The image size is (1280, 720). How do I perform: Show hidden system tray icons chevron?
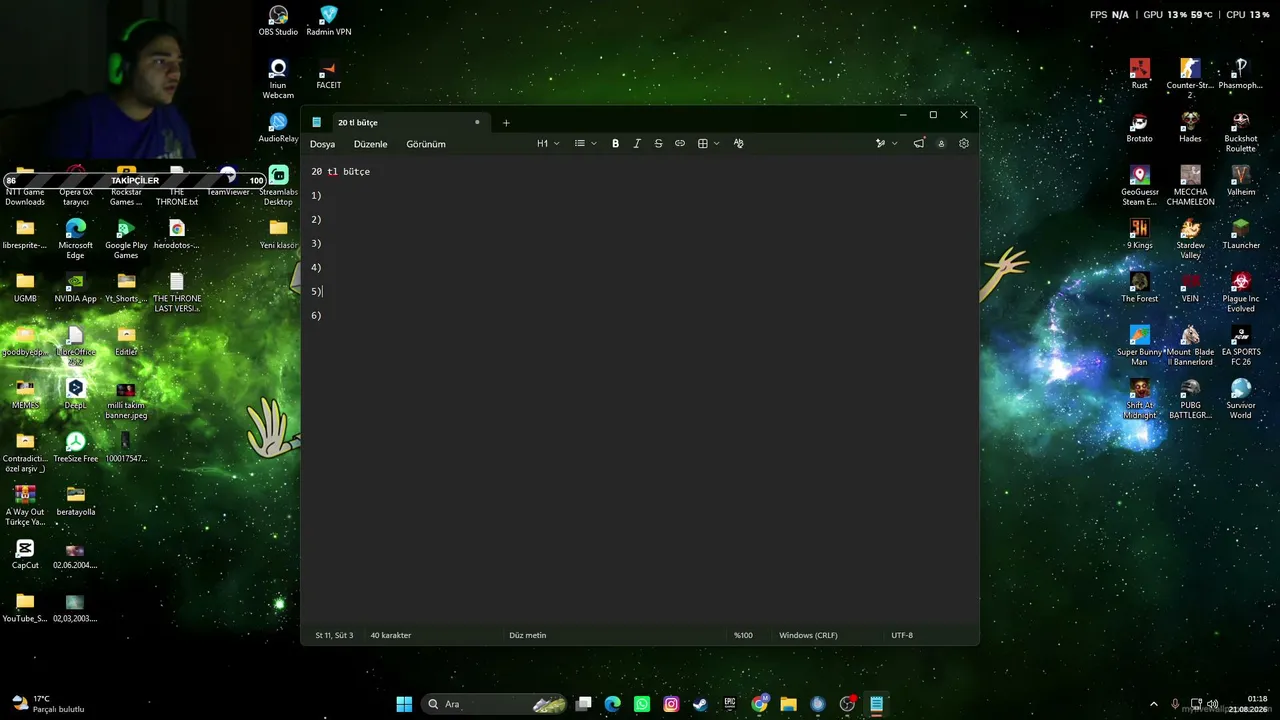tap(1153, 704)
